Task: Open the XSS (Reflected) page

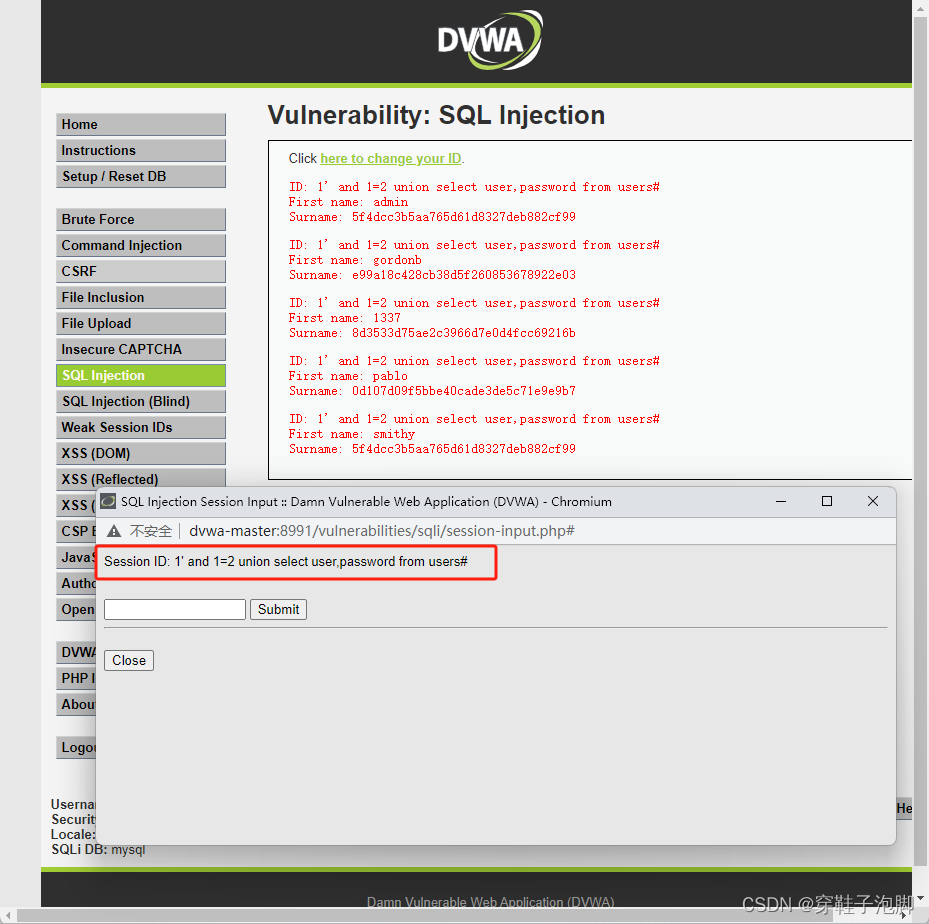Action: (x=141, y=479)
